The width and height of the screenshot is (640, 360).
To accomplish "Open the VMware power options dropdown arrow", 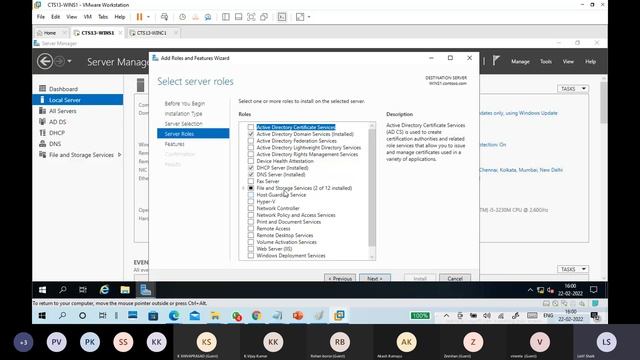I will tap(148, 17).
